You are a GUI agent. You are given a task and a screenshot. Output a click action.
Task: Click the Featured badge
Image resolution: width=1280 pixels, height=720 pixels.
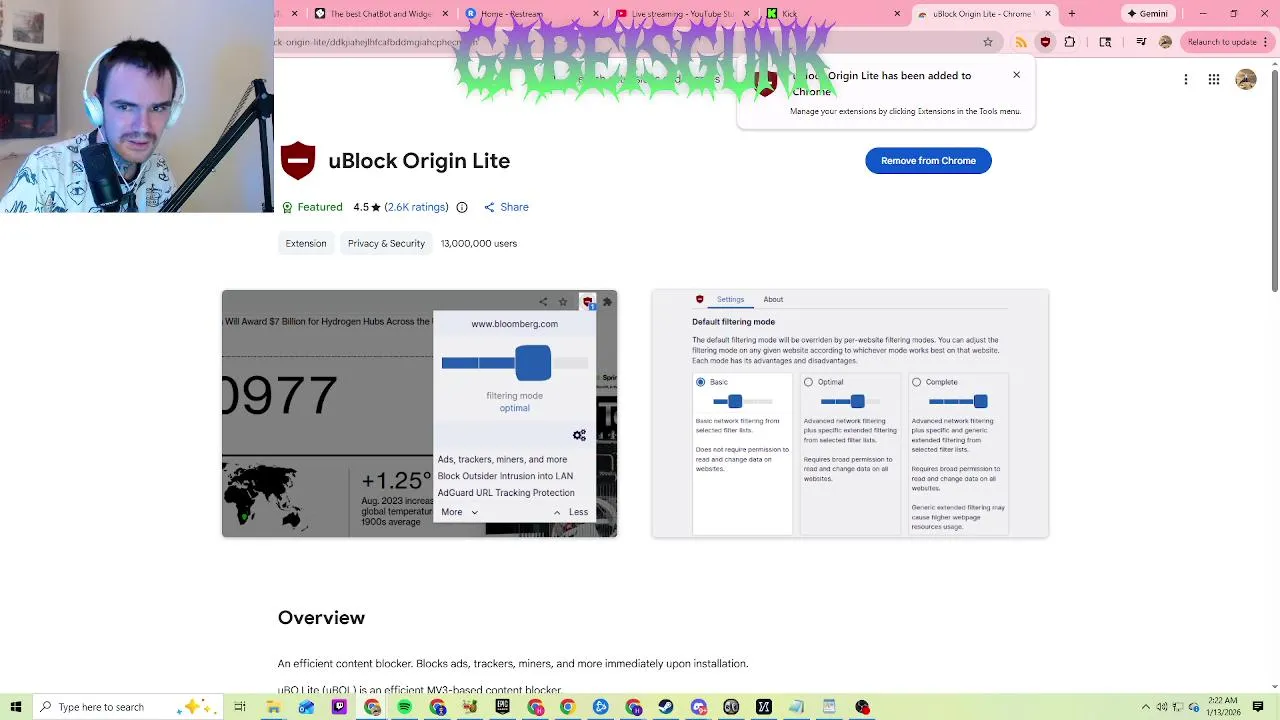(312, 207)
